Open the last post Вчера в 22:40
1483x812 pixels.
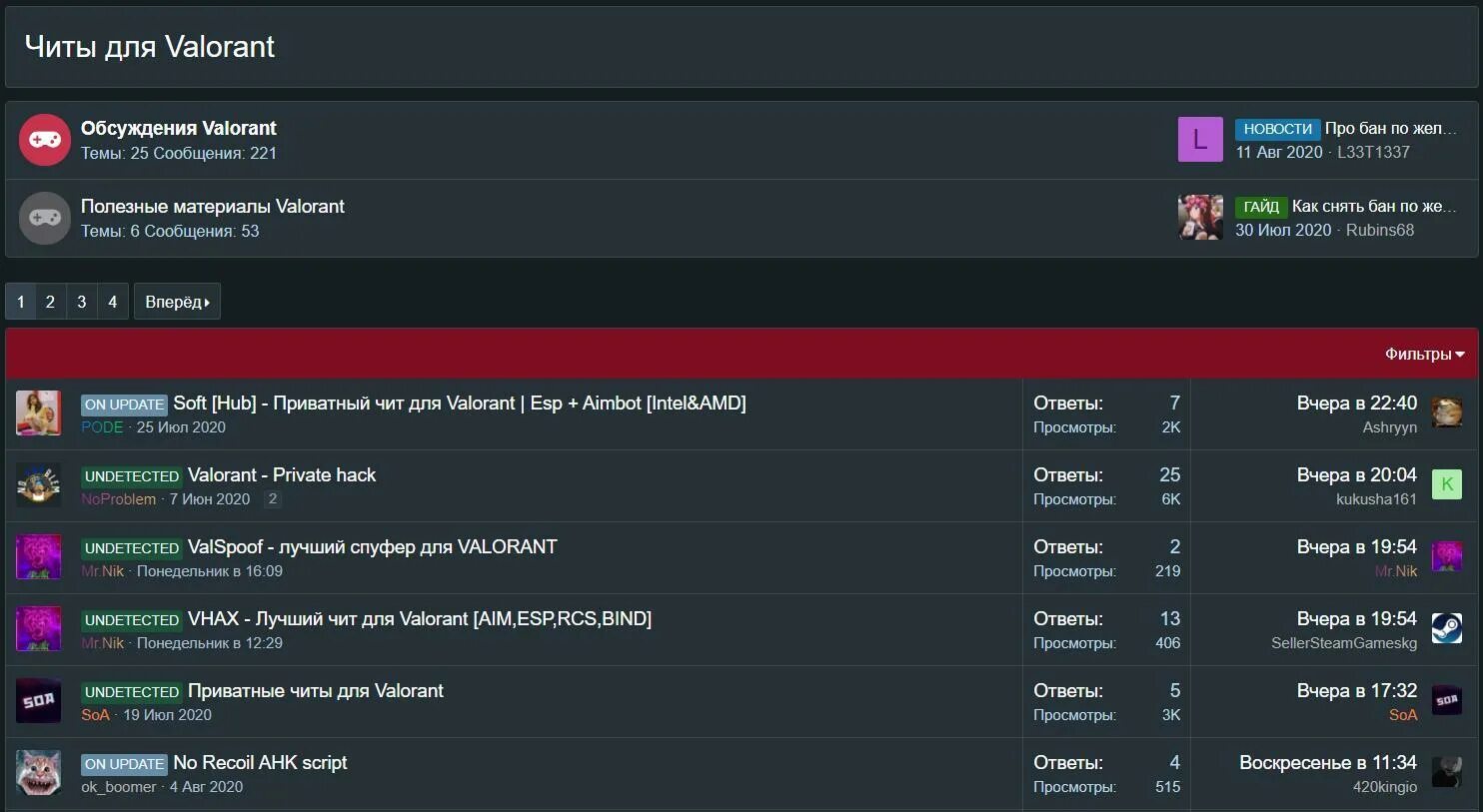1356,403
